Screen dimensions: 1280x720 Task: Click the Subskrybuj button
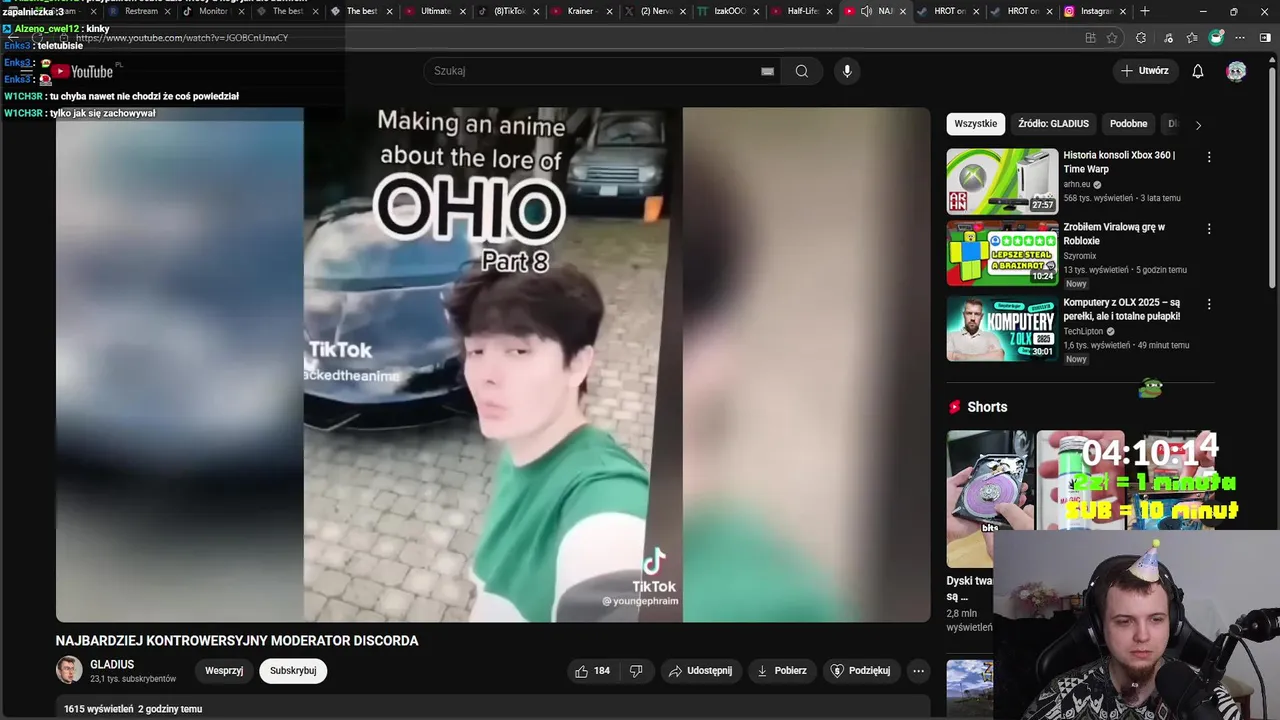[x=293, y=671]
